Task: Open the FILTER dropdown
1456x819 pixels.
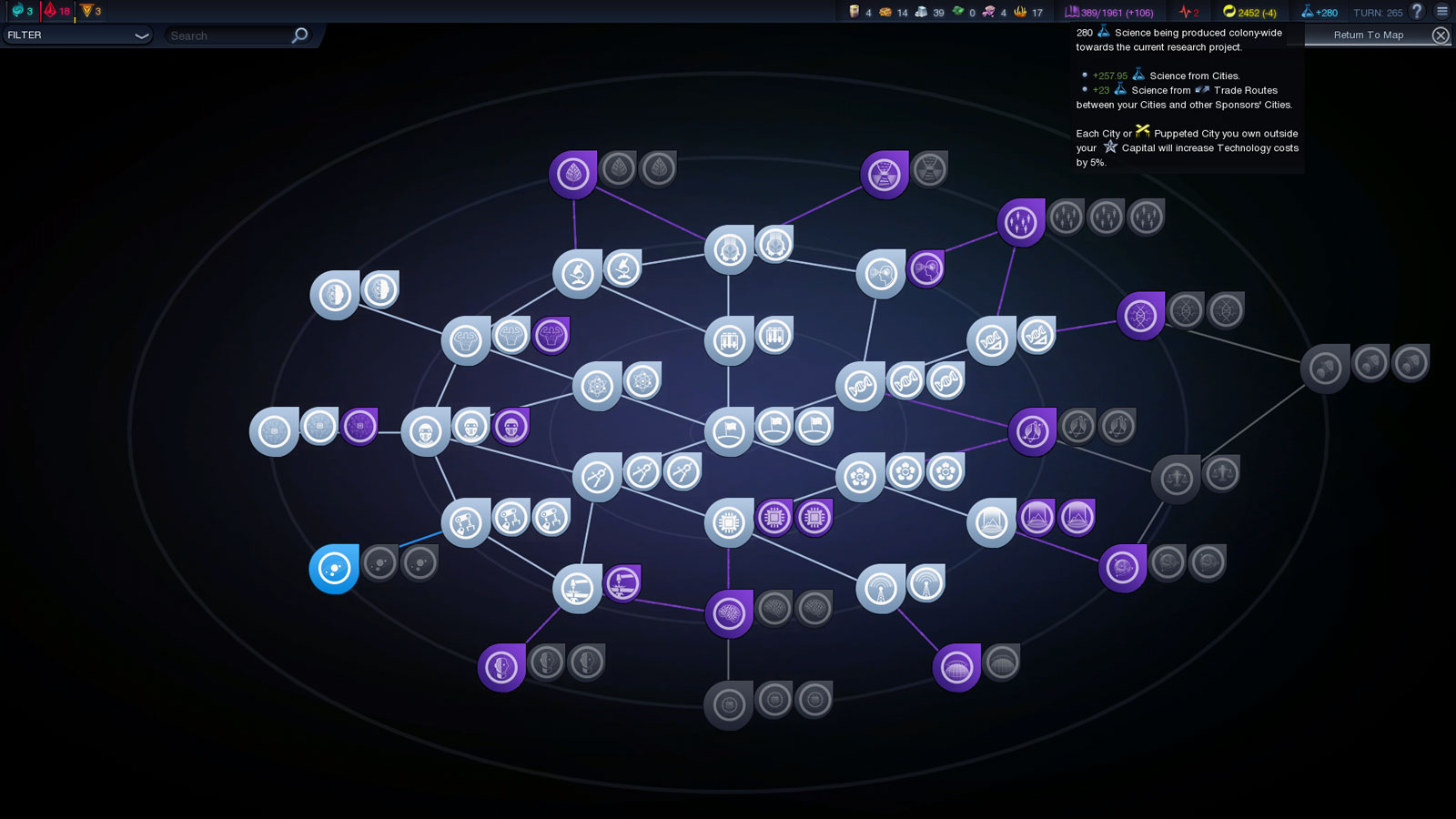Action: click(x=77, y=35)
